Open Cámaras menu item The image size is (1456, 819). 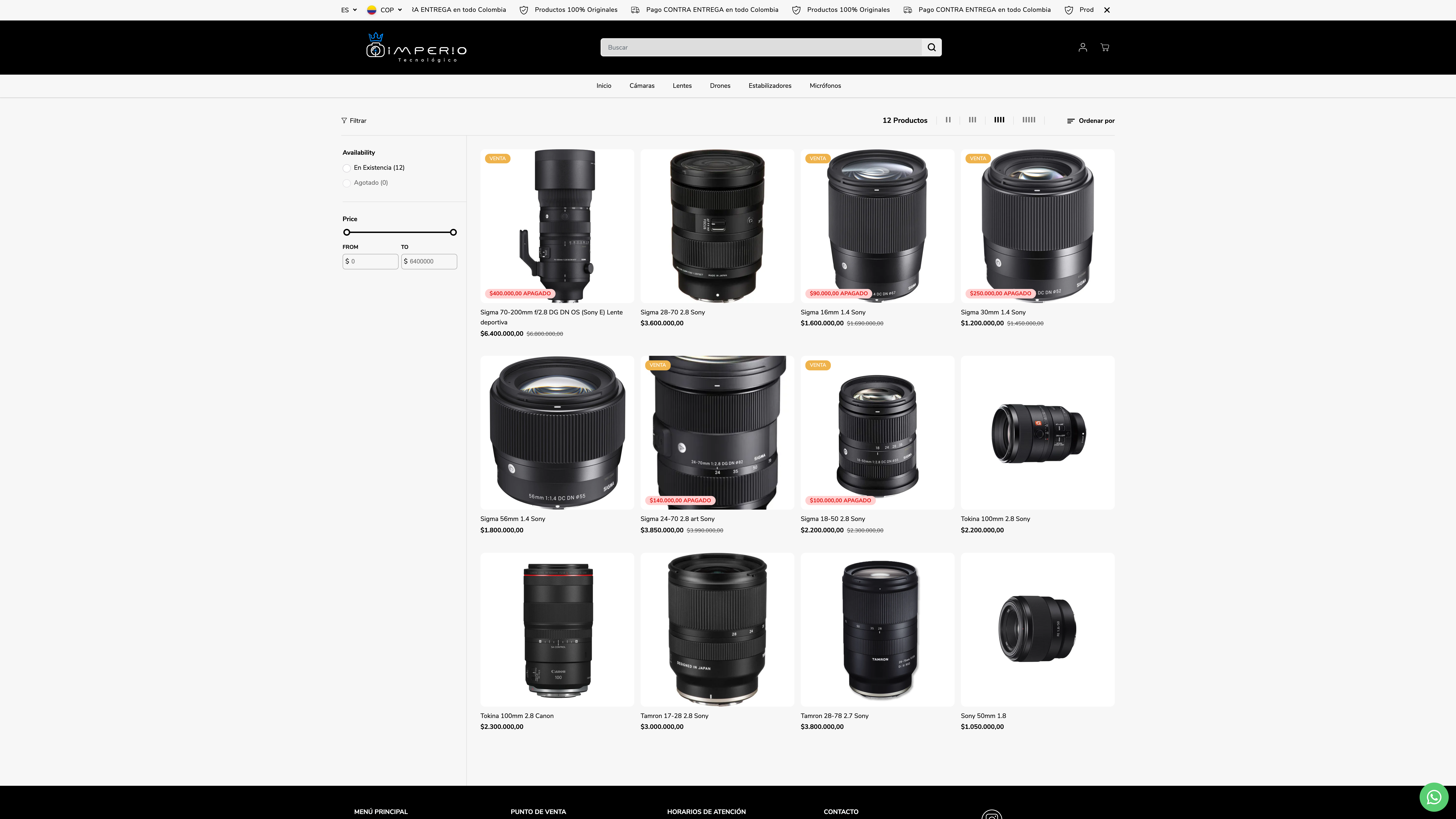pos(642,86)
